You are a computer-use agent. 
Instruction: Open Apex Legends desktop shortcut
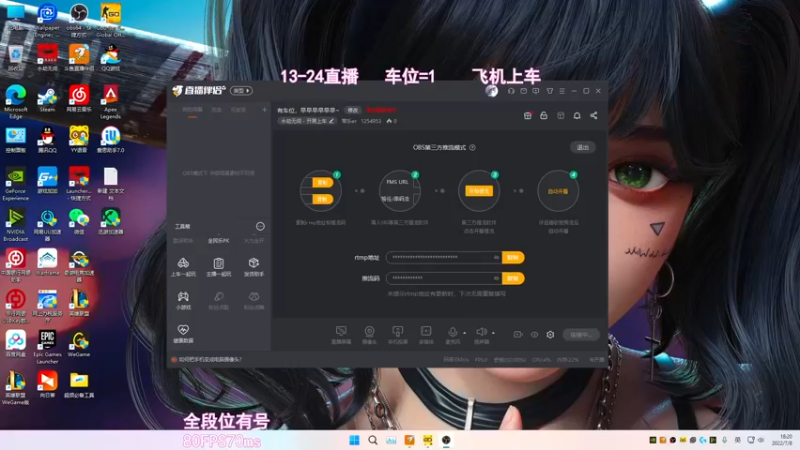[x=110, y=102]
